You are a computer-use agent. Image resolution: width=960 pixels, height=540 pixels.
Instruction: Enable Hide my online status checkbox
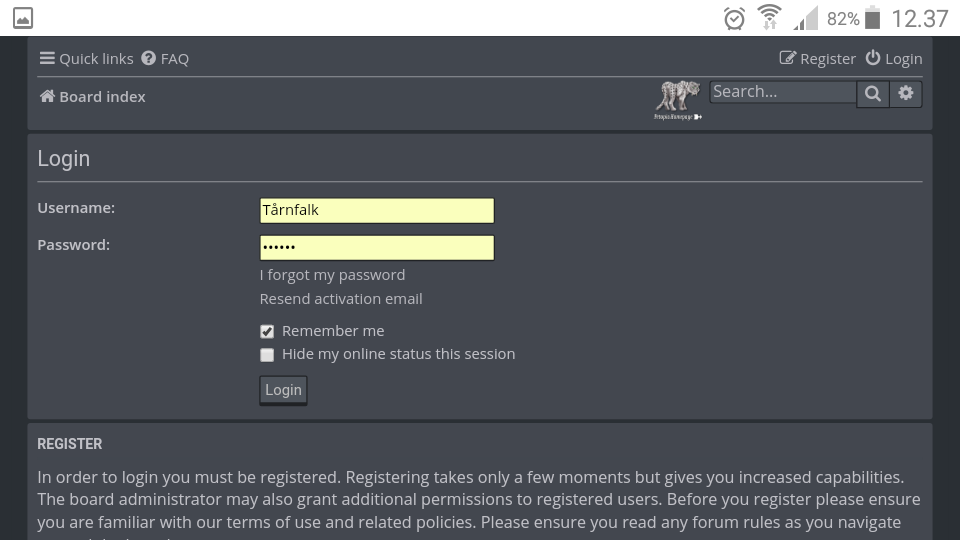coord(267,354)
